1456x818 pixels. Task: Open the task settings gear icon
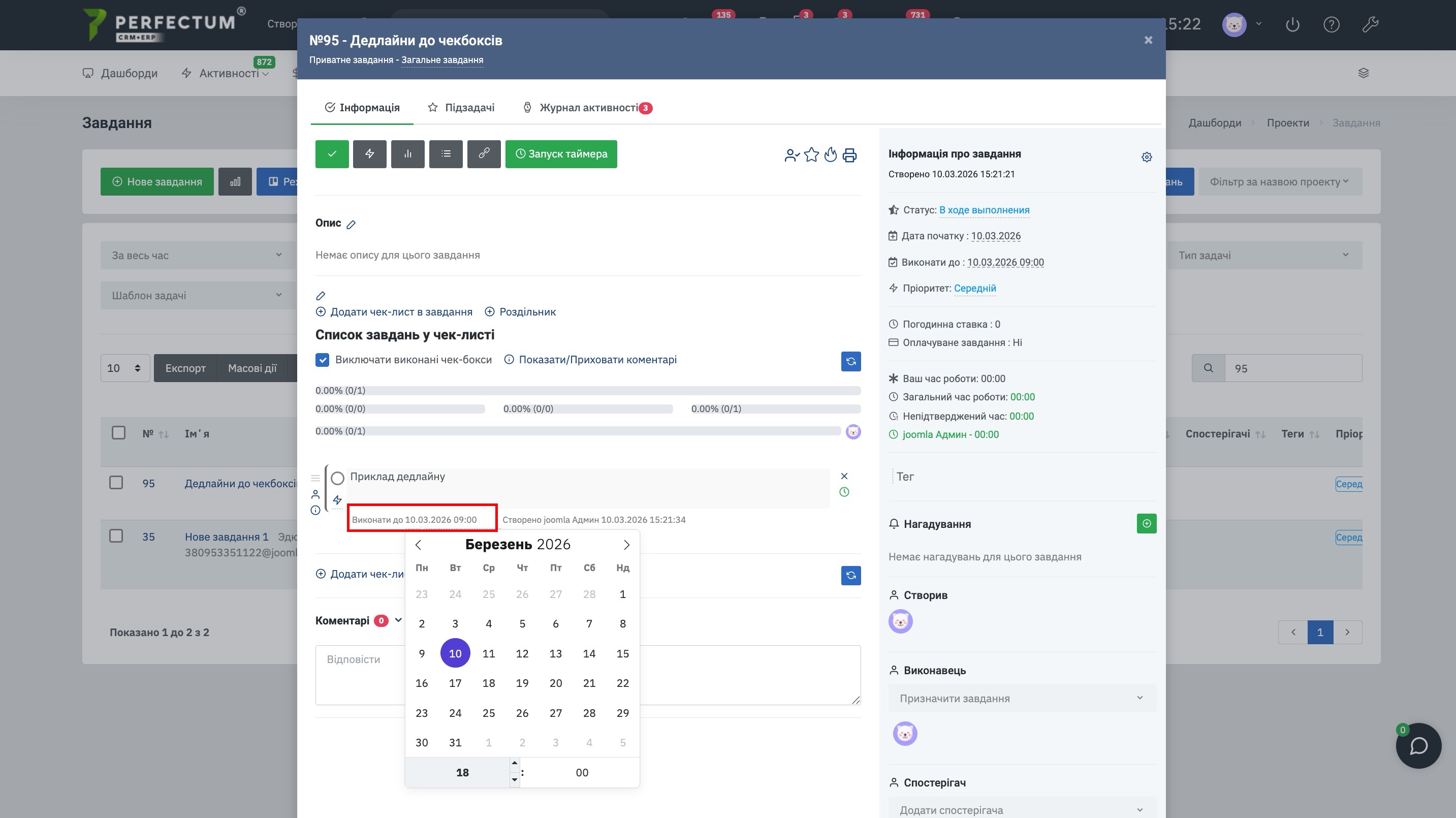coord(1146,157)
